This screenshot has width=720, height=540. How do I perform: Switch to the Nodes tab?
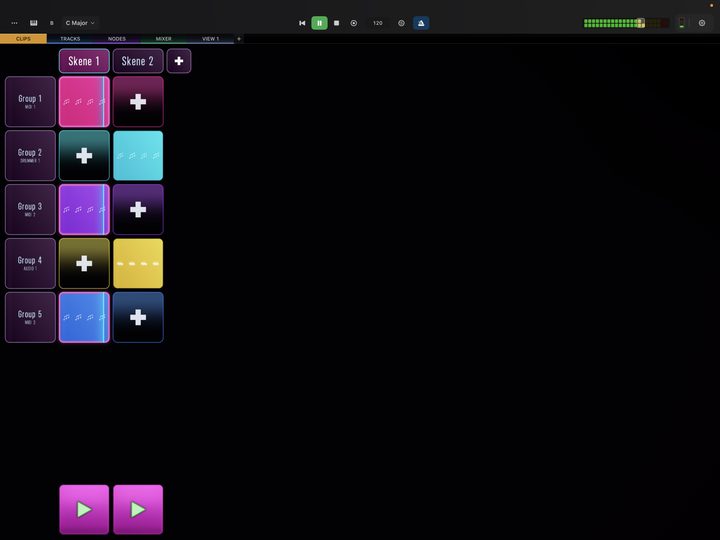coord(117,39)
